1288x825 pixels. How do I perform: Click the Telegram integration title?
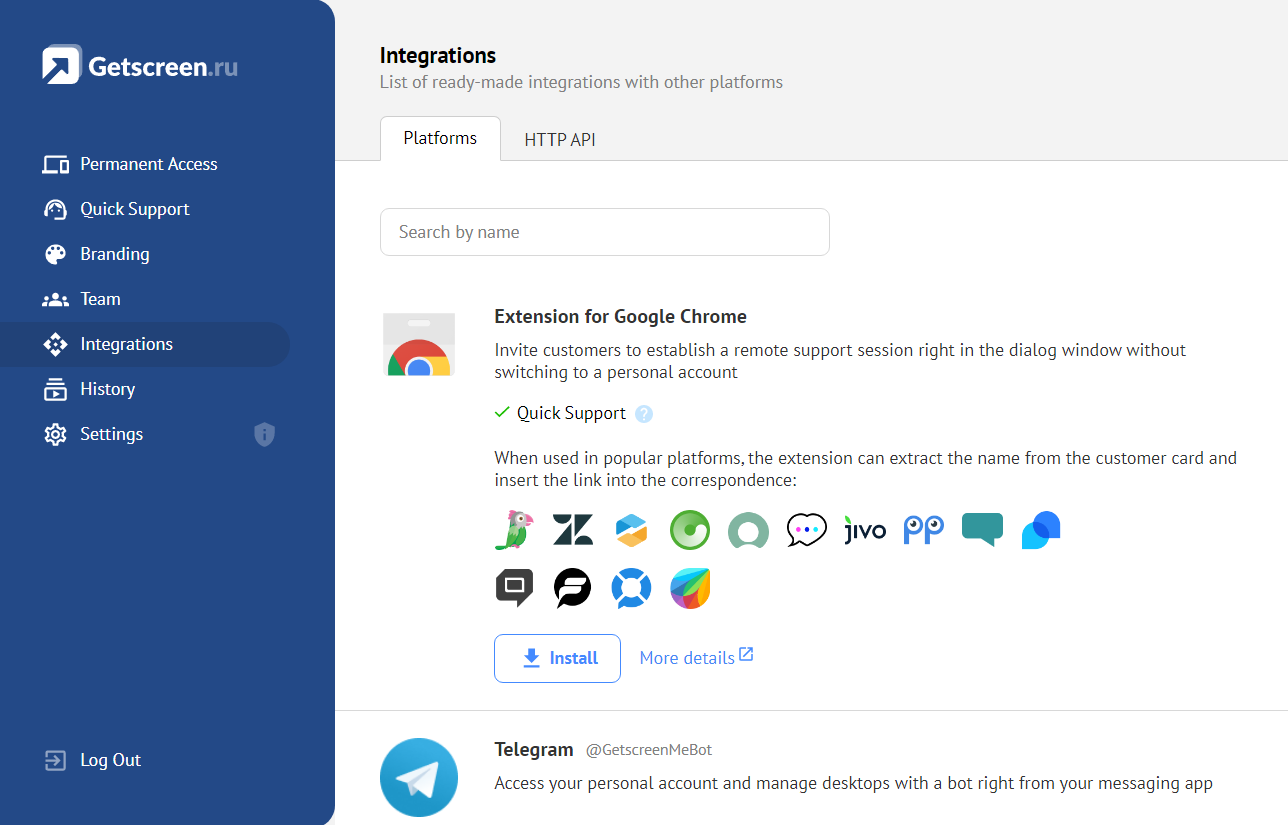tap(534, 749)
